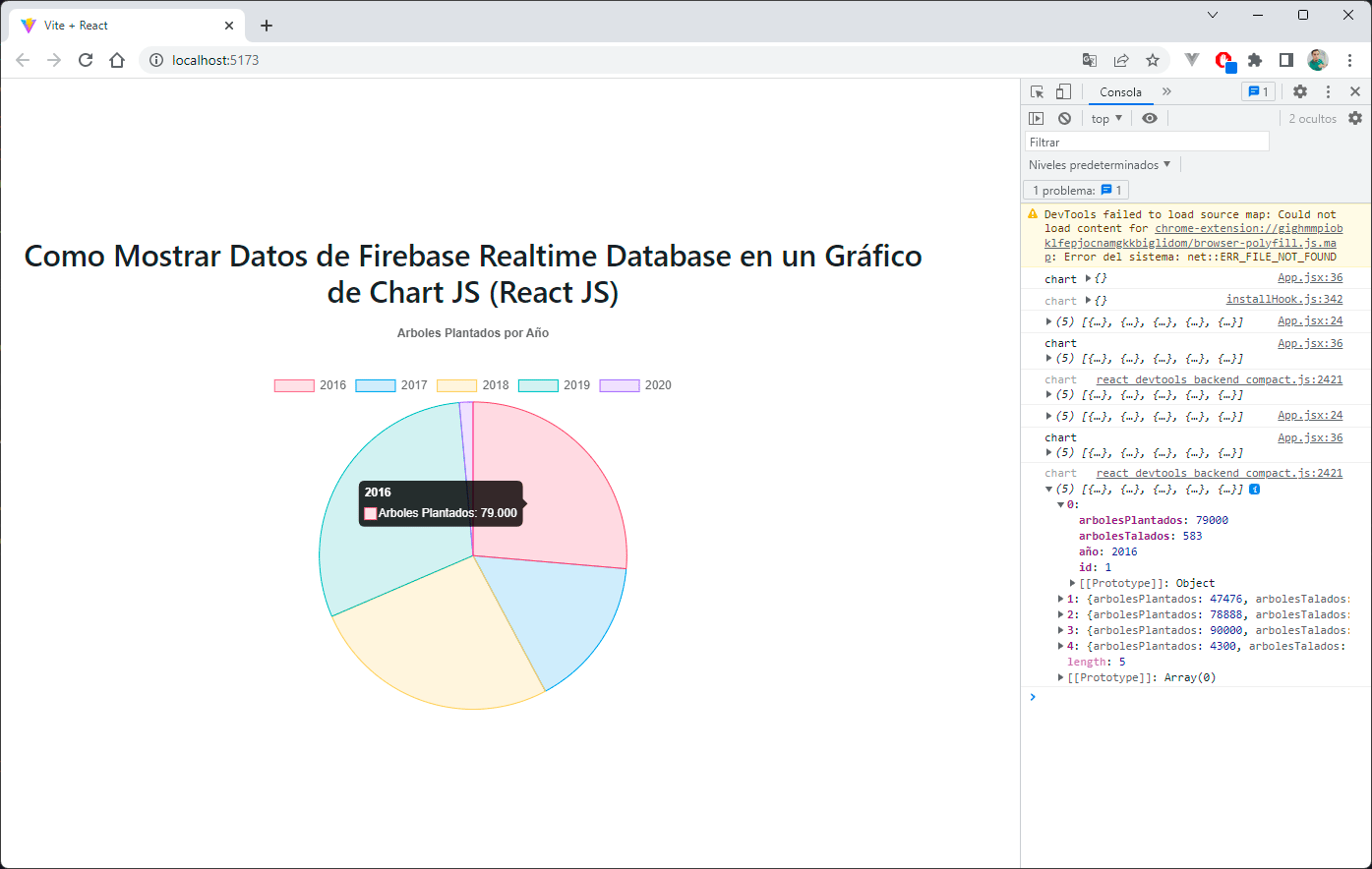Viewport: 1372px width, 869px height.
Task: Open the Extensions puzzle menu
Action: coord(1255,60)
